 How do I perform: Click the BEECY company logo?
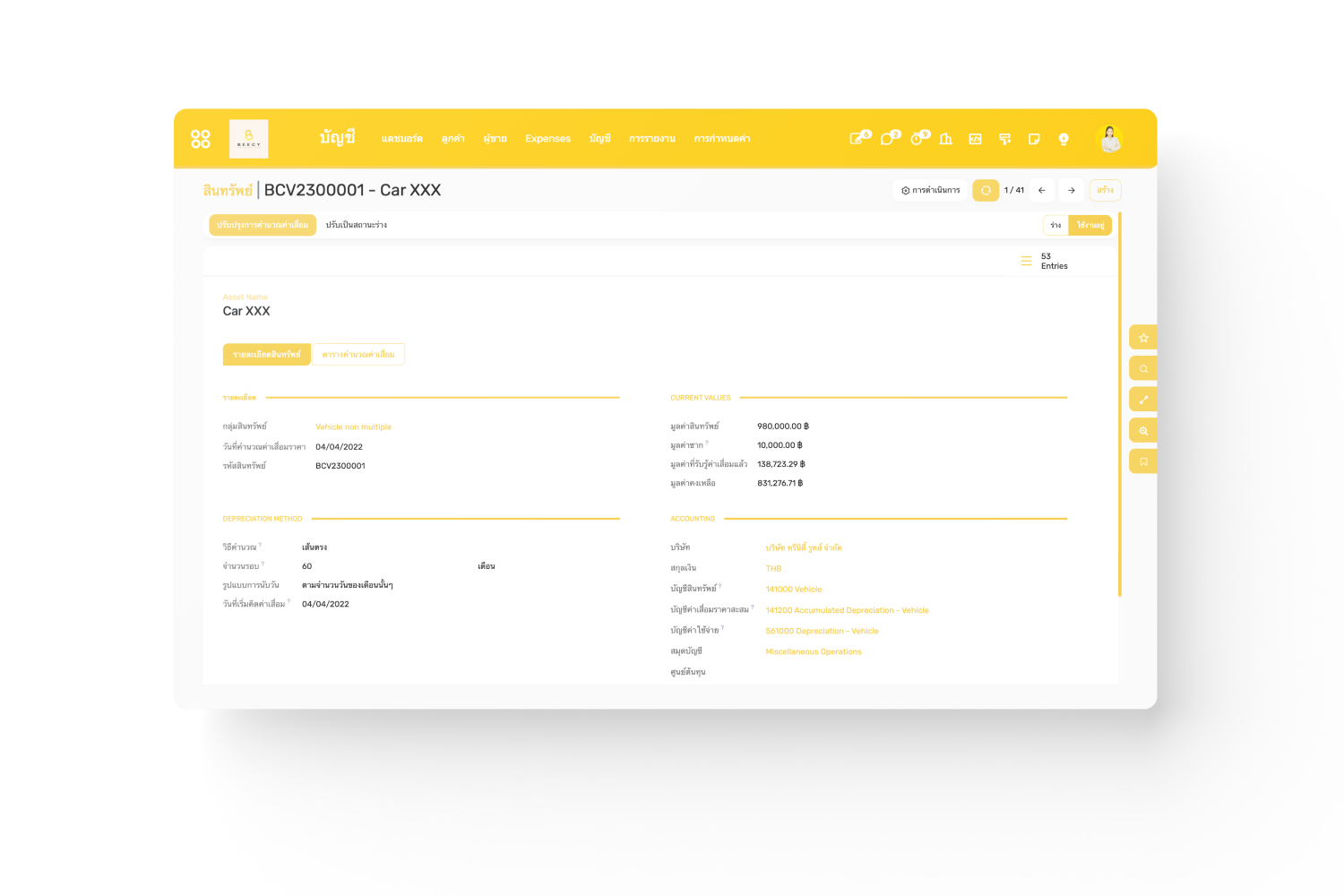(x=249, y=139)
